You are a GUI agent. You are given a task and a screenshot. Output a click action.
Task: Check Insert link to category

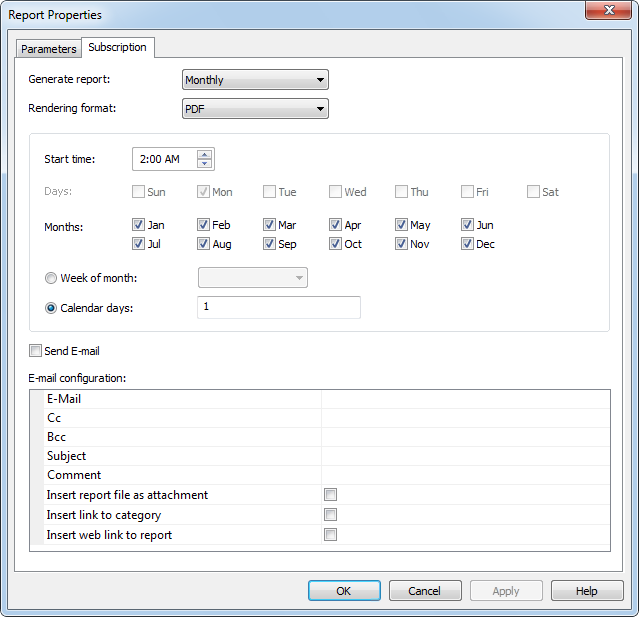[331, 515]
